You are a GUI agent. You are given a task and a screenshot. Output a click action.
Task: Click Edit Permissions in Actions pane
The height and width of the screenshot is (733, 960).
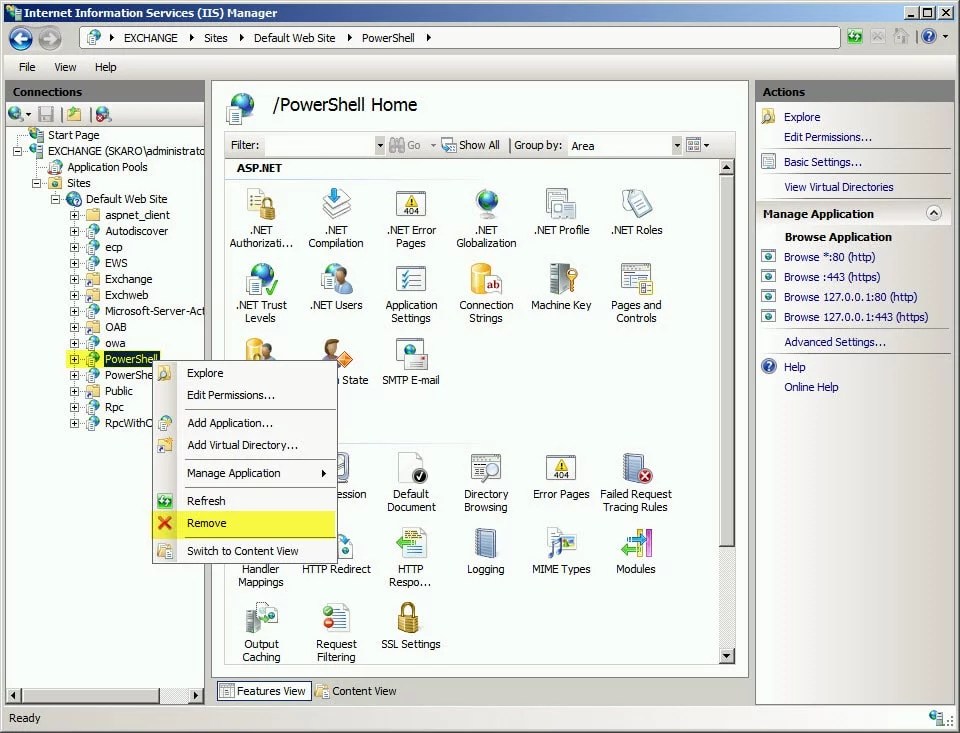click(x=828, y=137)
